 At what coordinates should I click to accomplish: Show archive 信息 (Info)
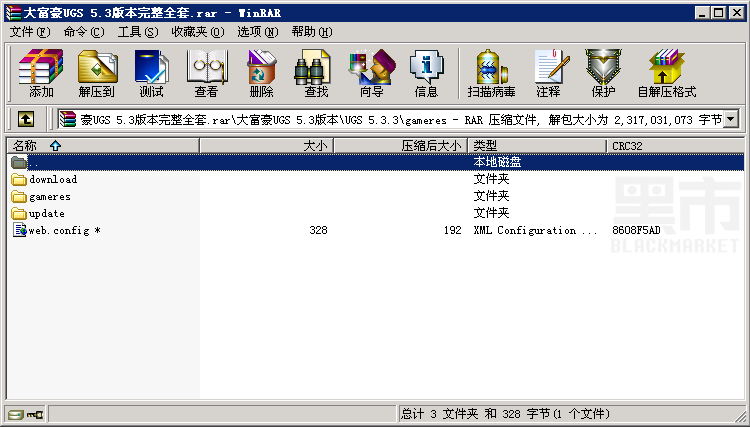(x=426, y=73)
